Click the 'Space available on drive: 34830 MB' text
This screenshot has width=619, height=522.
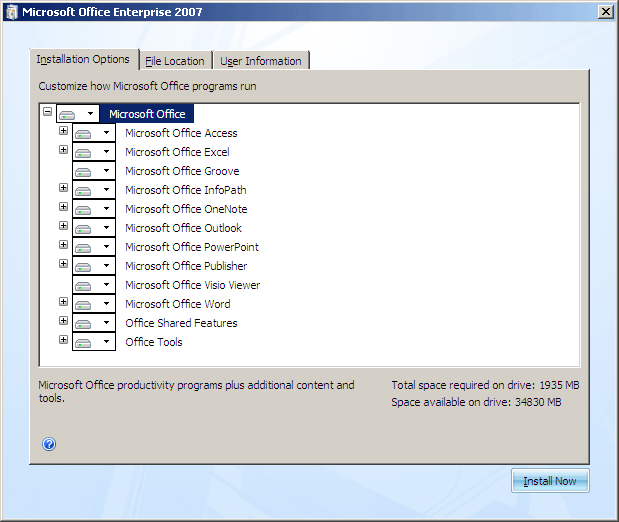(x=476, y=402)
